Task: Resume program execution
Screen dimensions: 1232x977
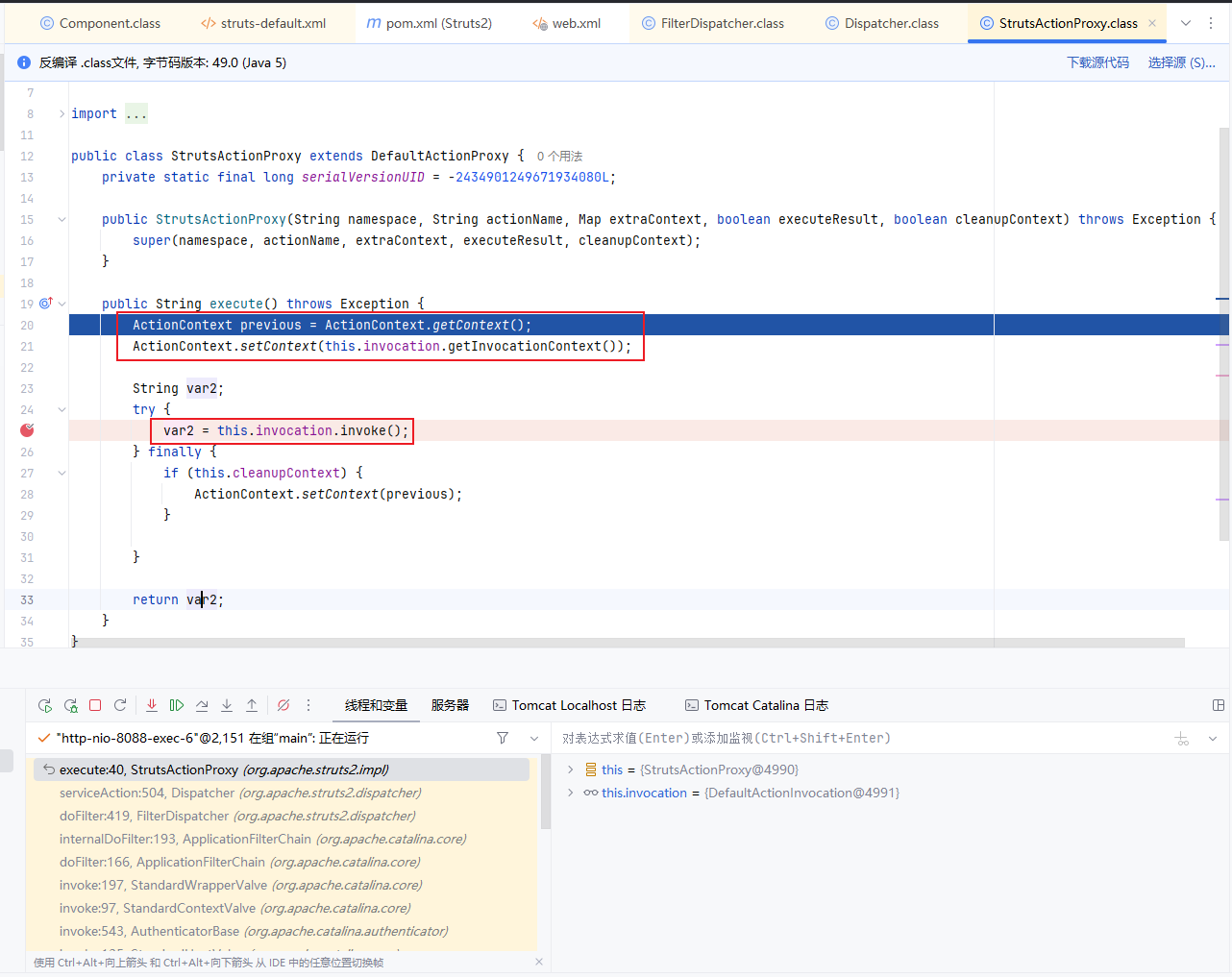Action: point(177,705)
